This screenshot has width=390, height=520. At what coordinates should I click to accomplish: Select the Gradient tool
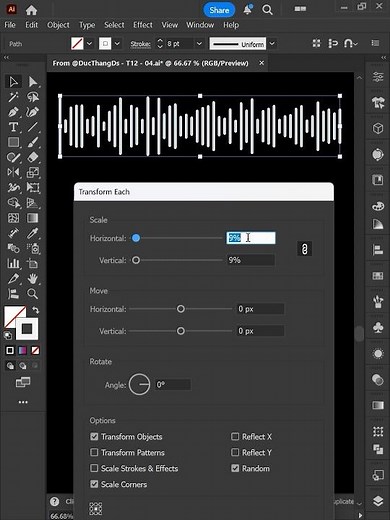point(33,218)
